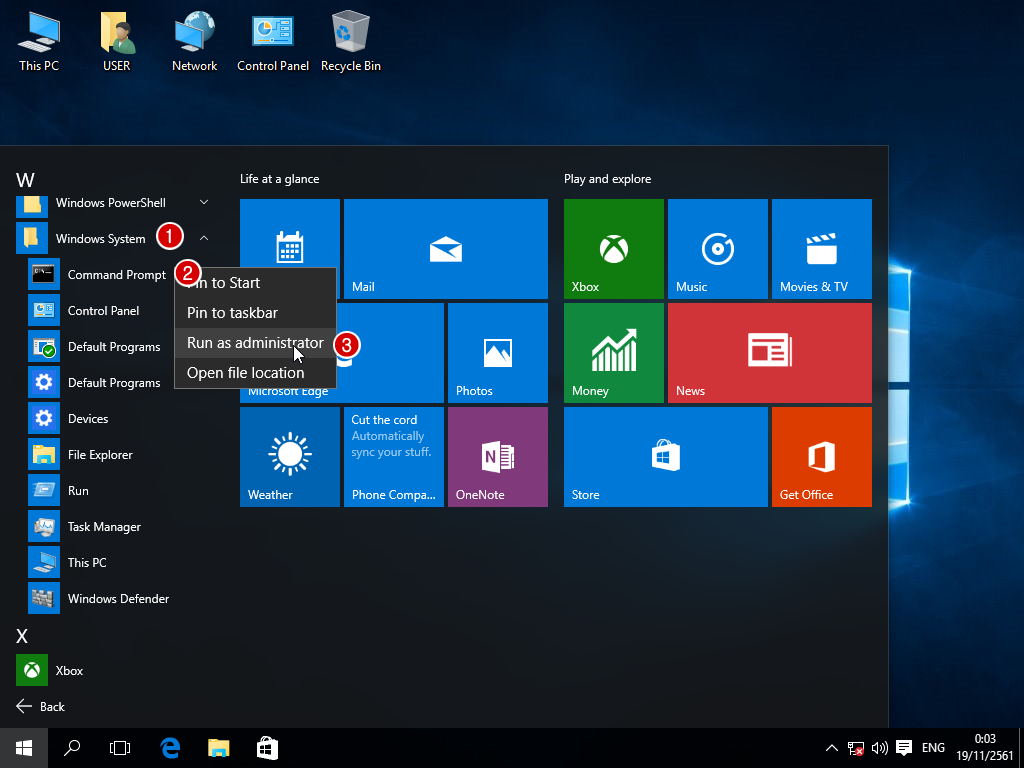Viewport: 1024px width, 768px height.
Task: Show hidden system tray icons
Action: [831, 747]
